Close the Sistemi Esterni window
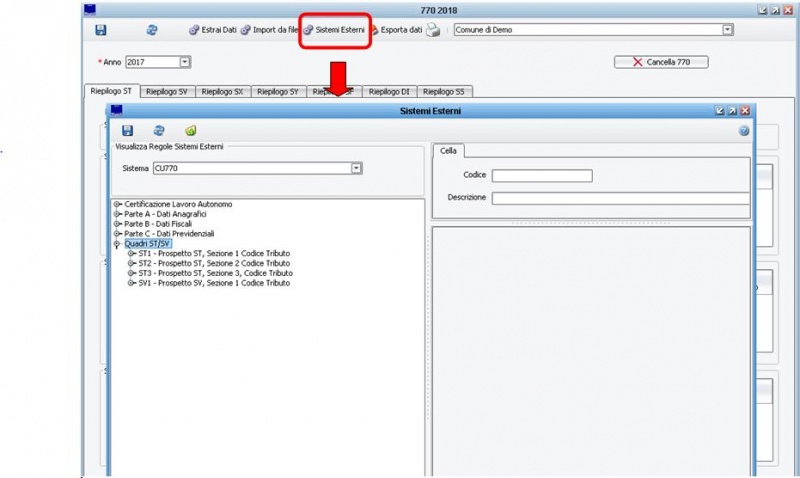This screenshot has height=478, width=800. (x=745, y=111)
